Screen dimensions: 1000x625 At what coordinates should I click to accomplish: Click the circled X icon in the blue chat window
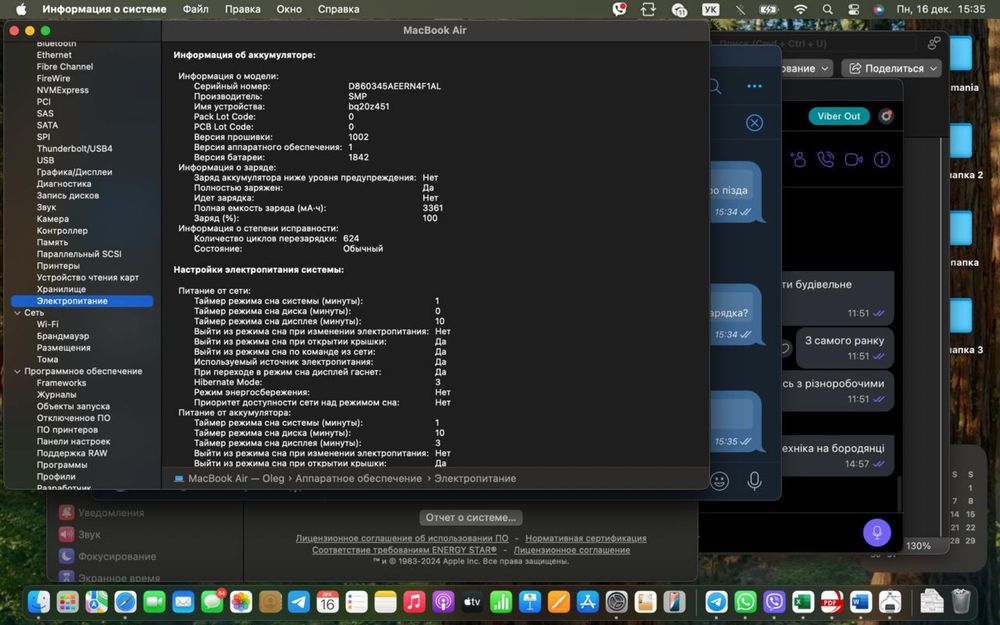coord(754,122)
